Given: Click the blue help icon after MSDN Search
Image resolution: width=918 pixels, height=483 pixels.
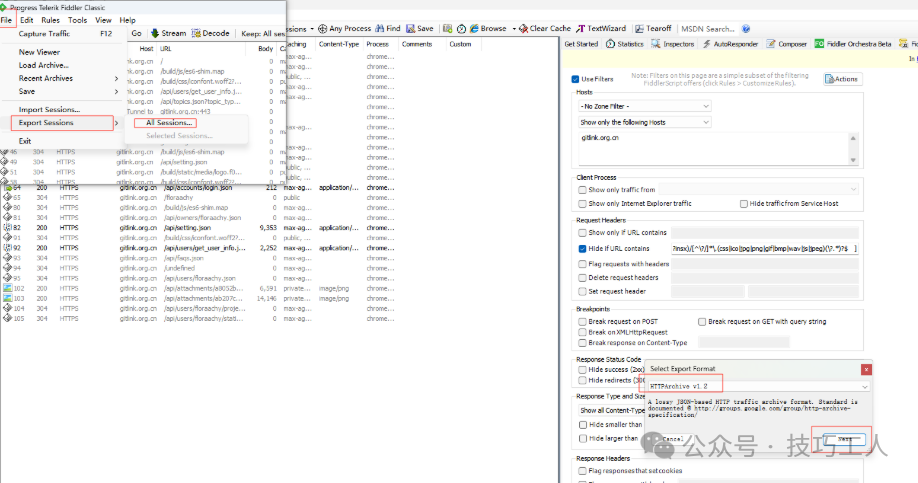Looking at the screenshot, I should click(x=746, y=29).
